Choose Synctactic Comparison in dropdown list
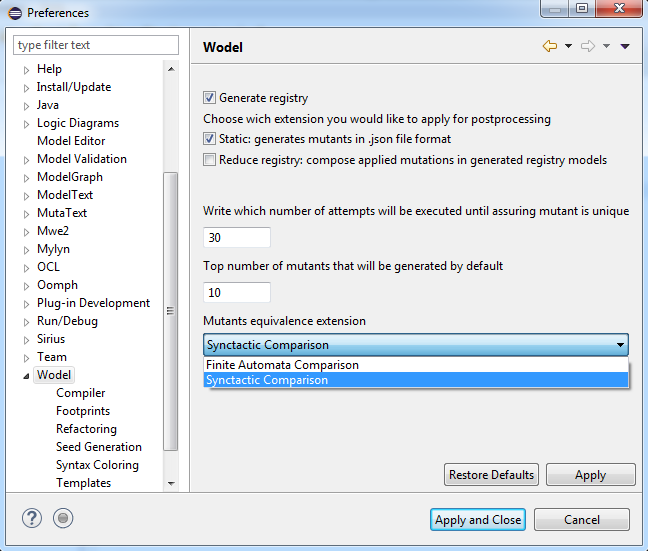 point(416,380)
